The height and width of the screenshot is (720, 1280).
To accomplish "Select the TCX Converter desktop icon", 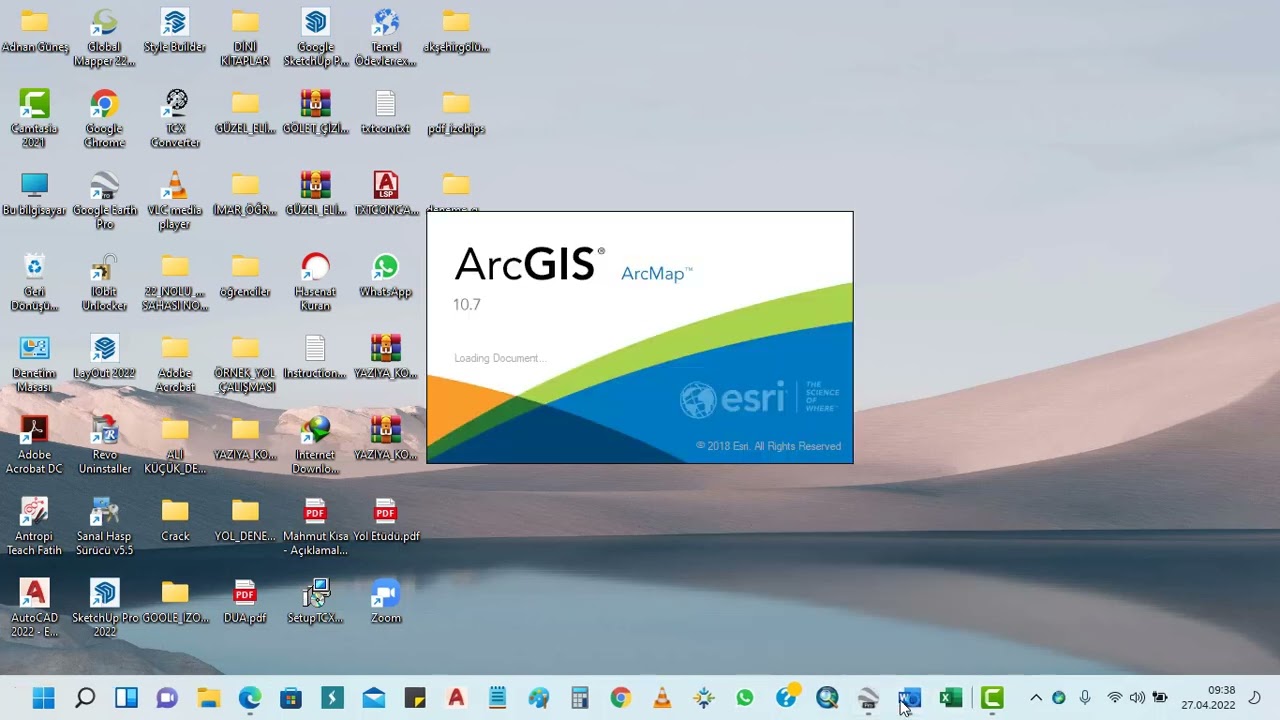I will 175,119.
